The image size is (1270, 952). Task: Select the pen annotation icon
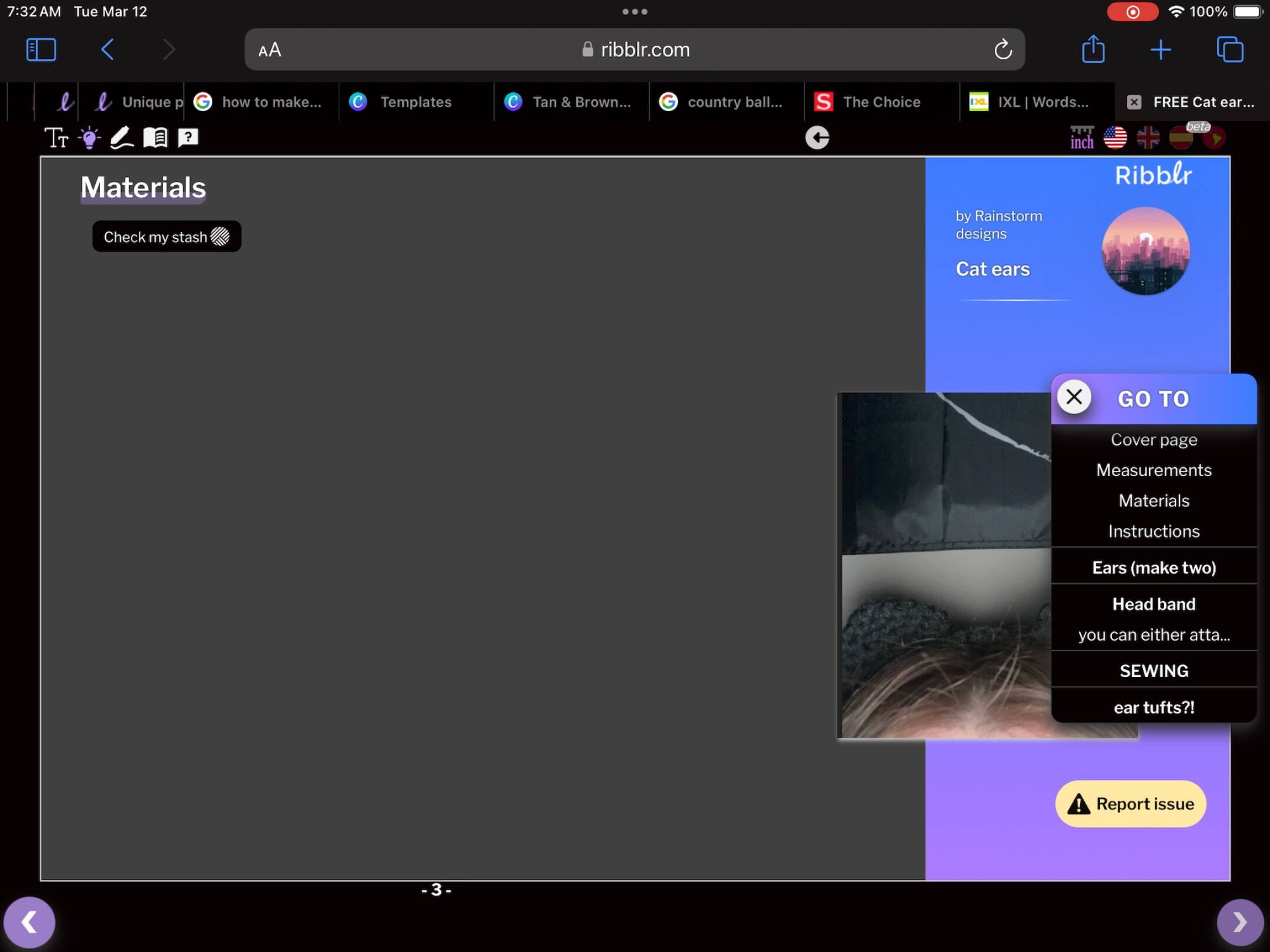tap(122, 138)
